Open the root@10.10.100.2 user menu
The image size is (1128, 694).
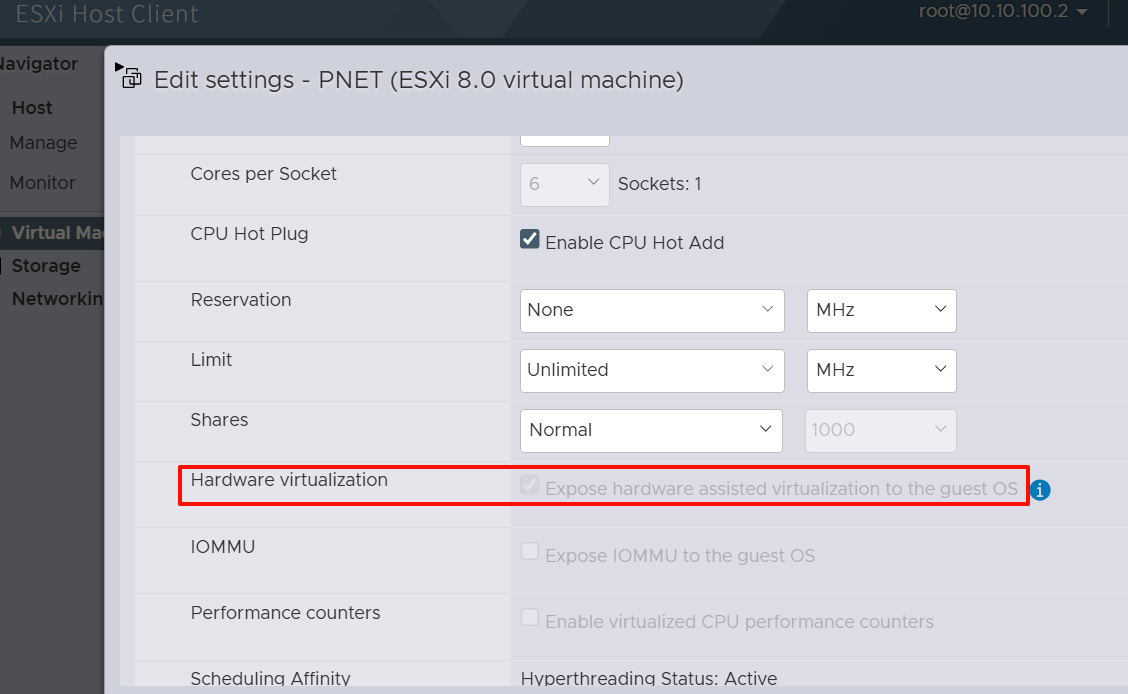(x=1003, y=12)
